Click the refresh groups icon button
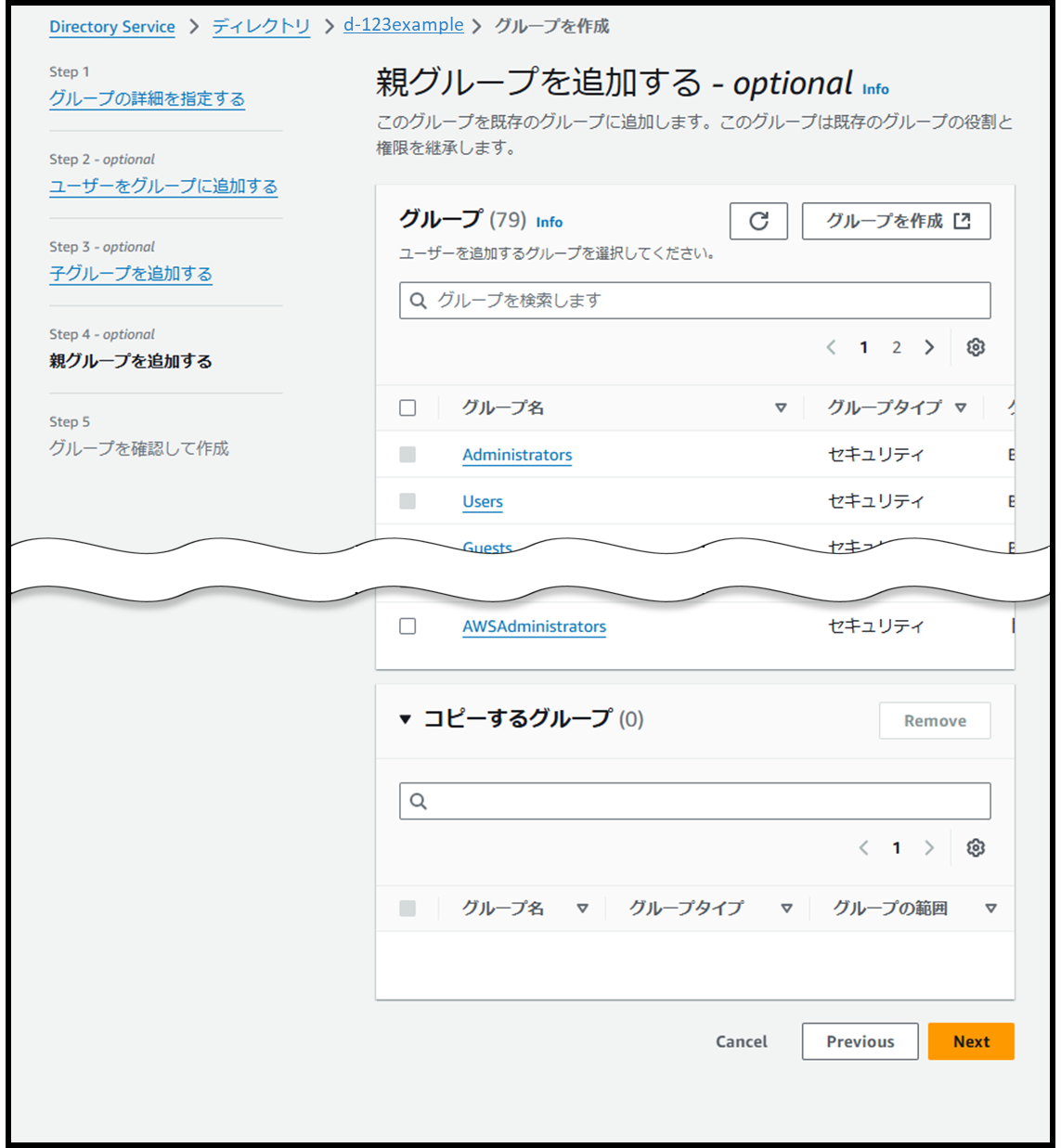This screenshot has width=1061, height=1148. click(758, 221)
